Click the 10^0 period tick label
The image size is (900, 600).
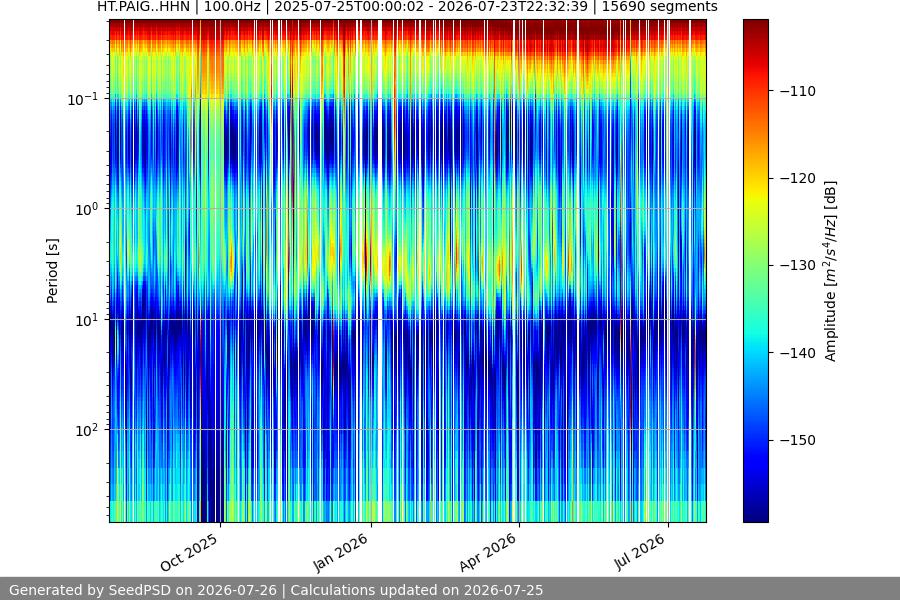click(x=87, y=209)
